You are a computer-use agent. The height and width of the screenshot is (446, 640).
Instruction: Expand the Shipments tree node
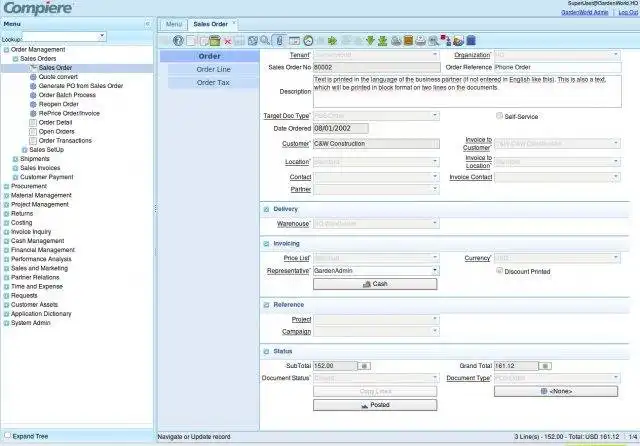click(16, 159)
